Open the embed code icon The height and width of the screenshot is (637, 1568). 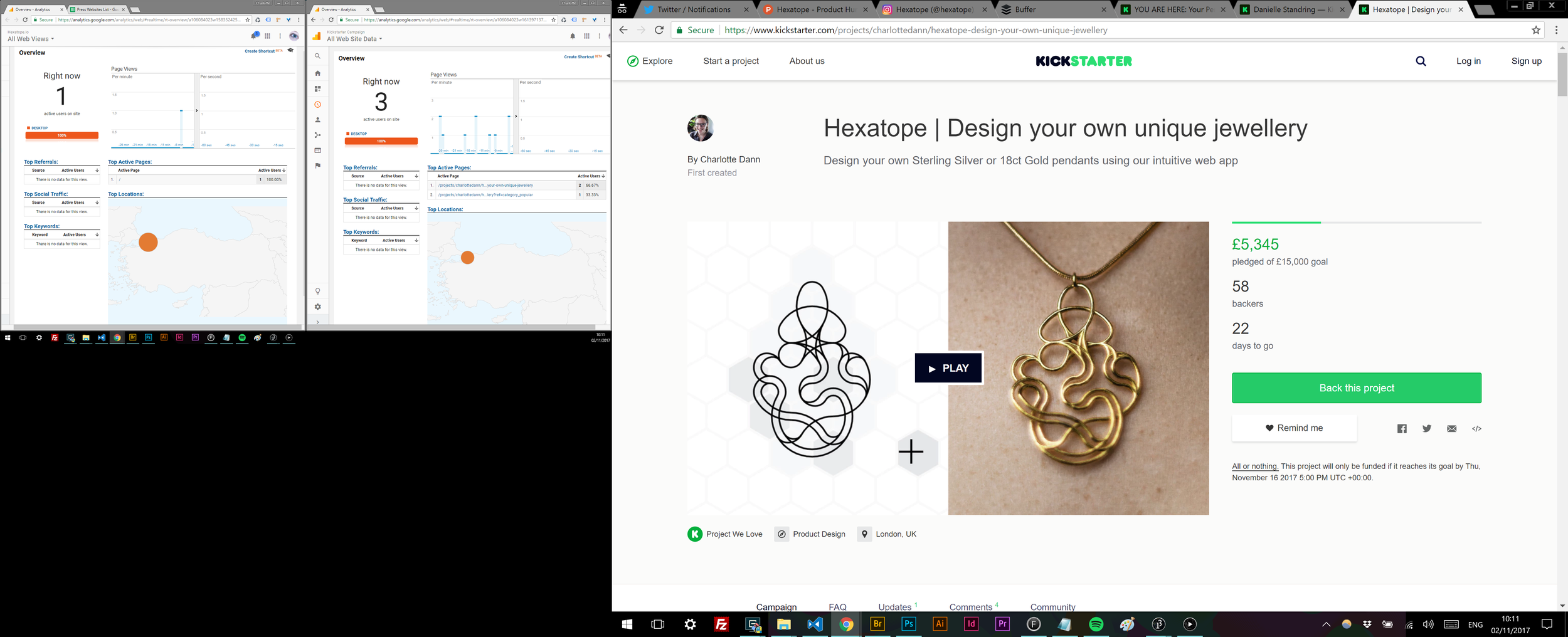click(x=1476, y=429)
